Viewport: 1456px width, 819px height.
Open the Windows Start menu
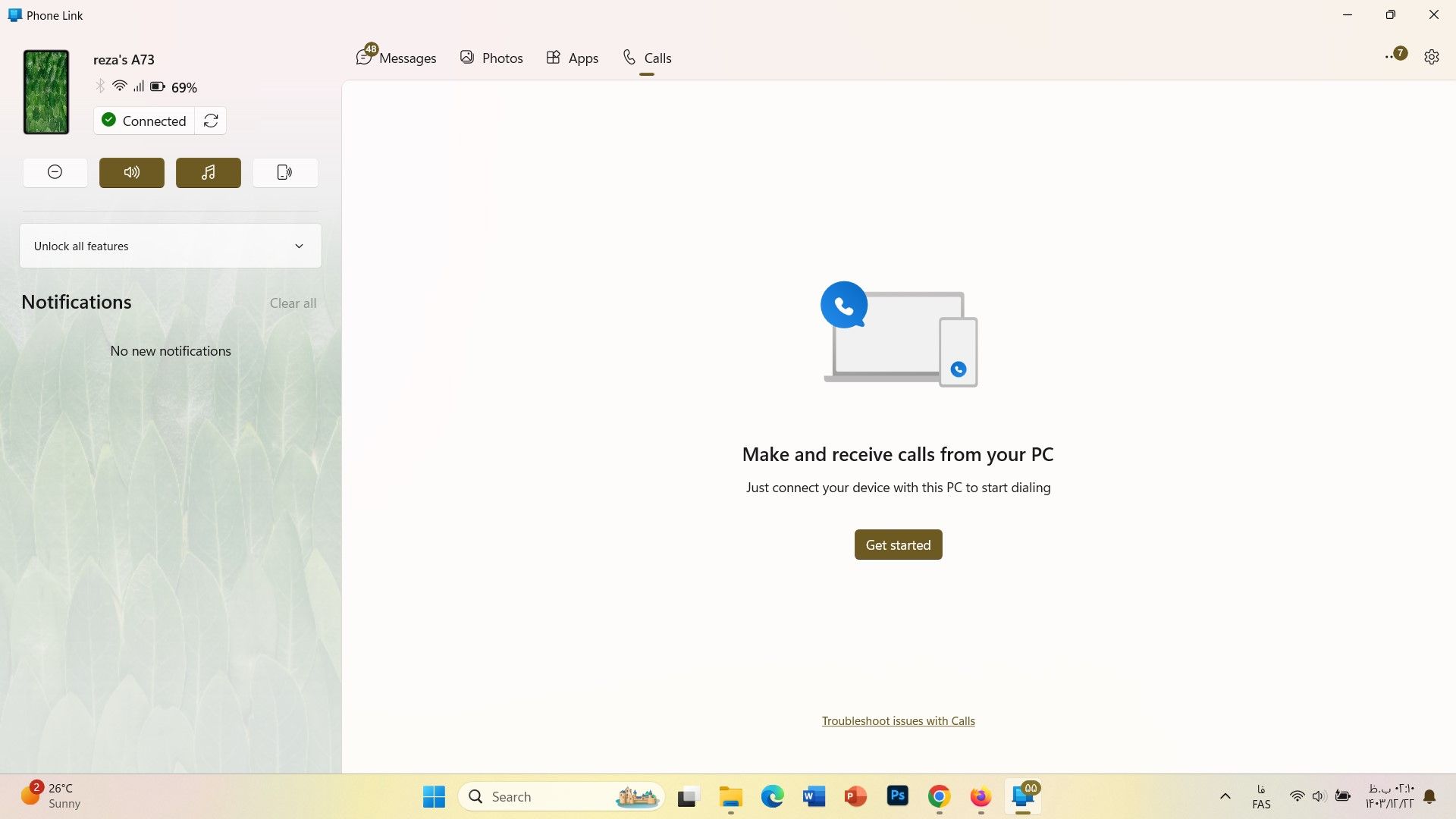(x=434, y=796)
